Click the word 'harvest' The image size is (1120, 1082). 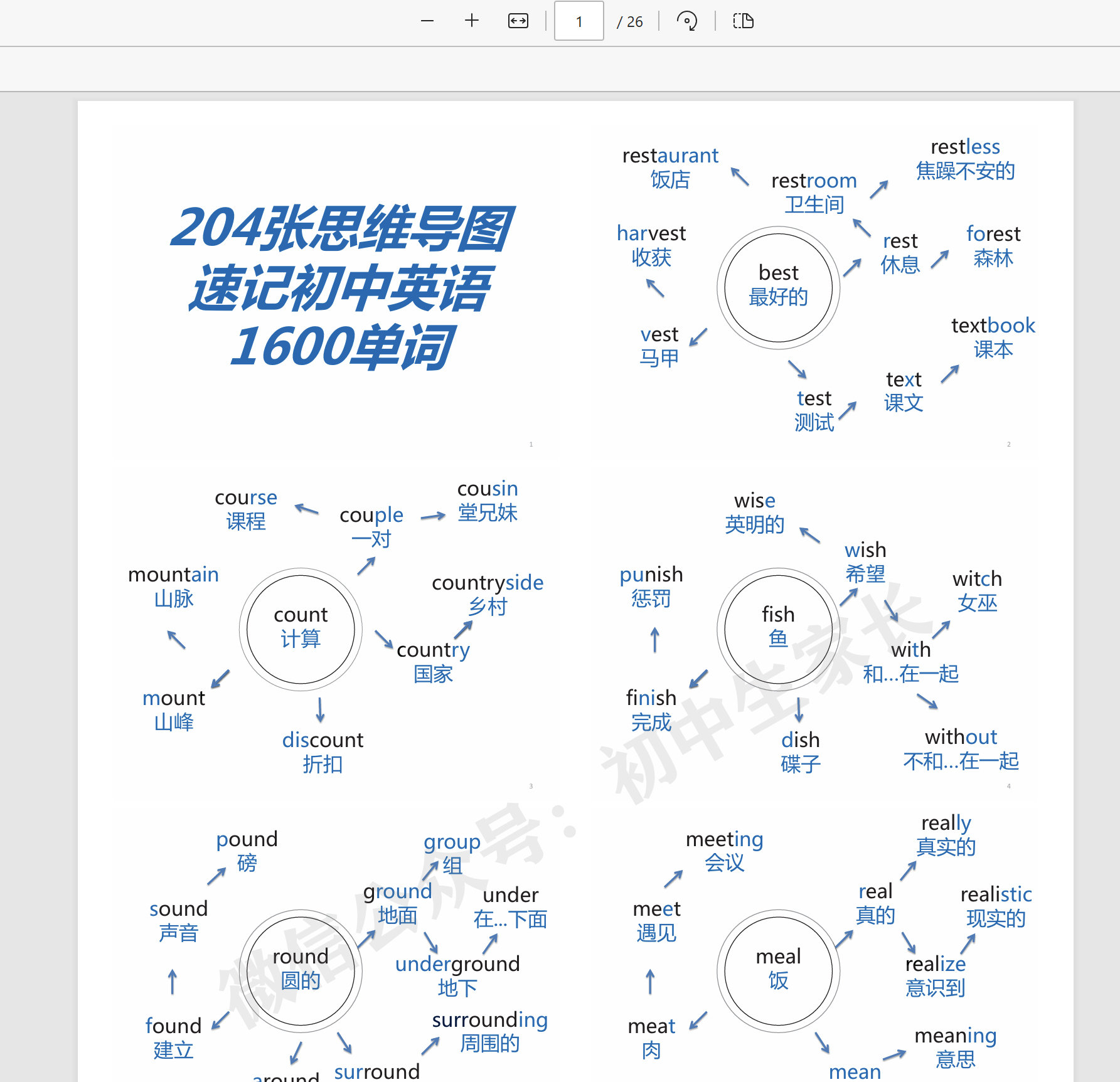(x=651, y=233)
